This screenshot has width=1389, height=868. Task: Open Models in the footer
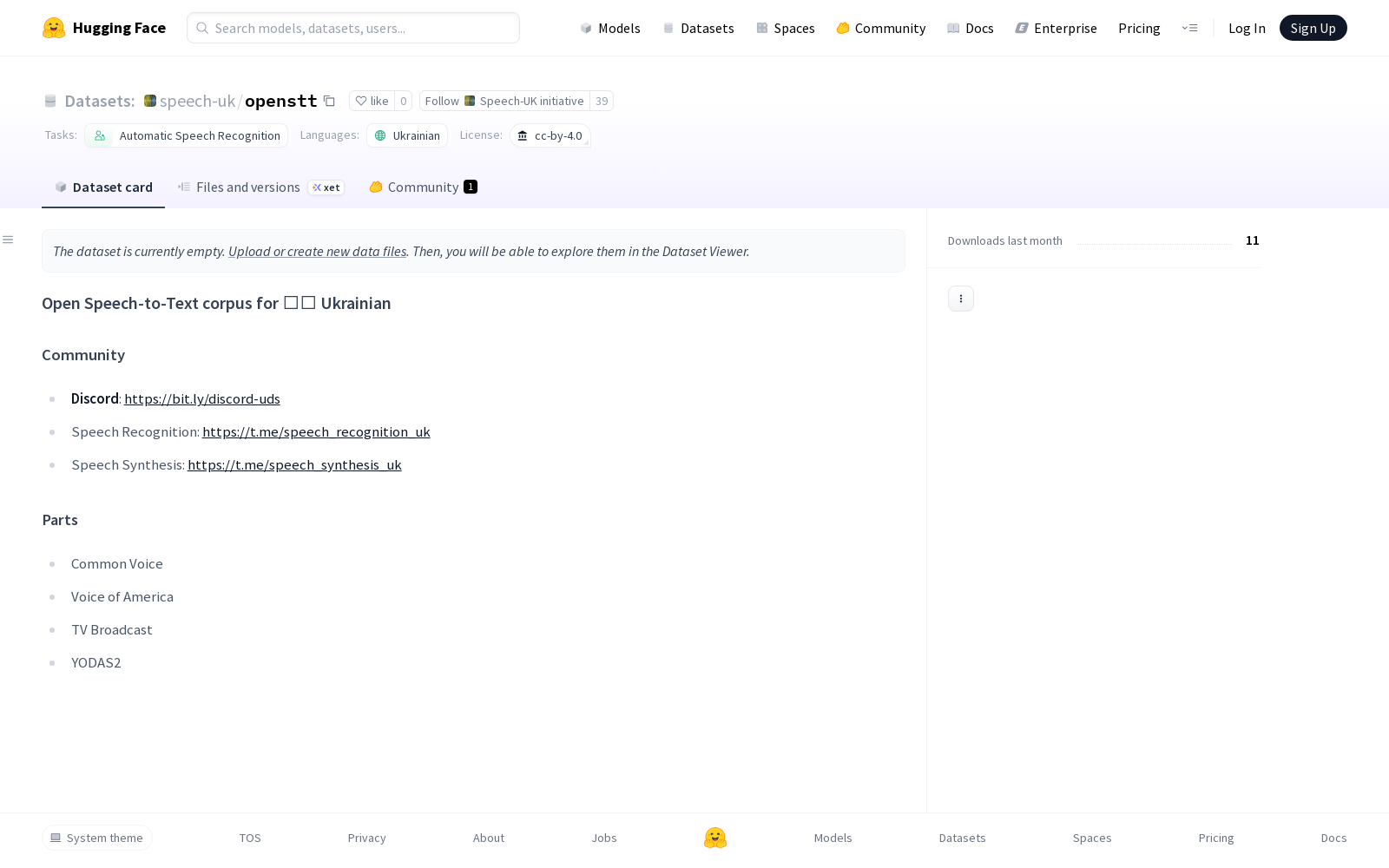pos(833,838)
